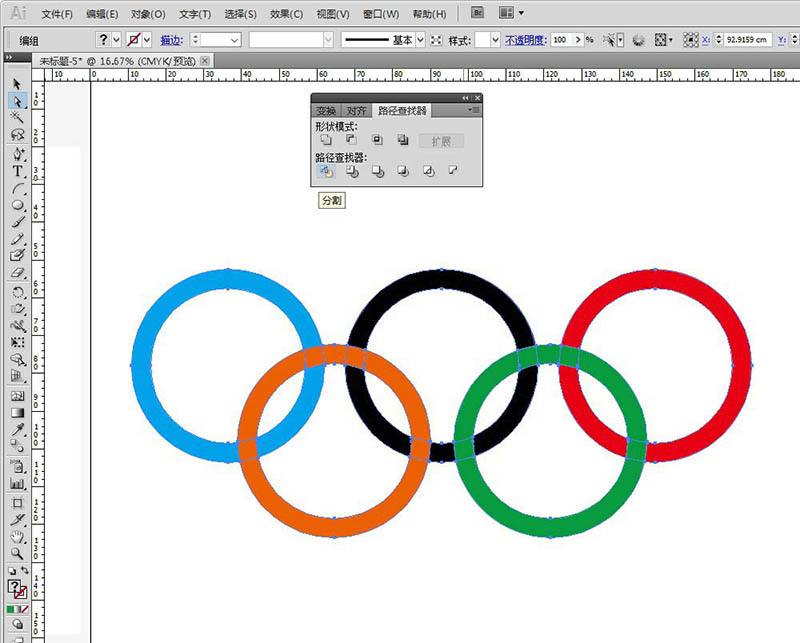Select the Direct Selection tool
800x643 pixels.
pyautogui.click(x=17, y=101)
